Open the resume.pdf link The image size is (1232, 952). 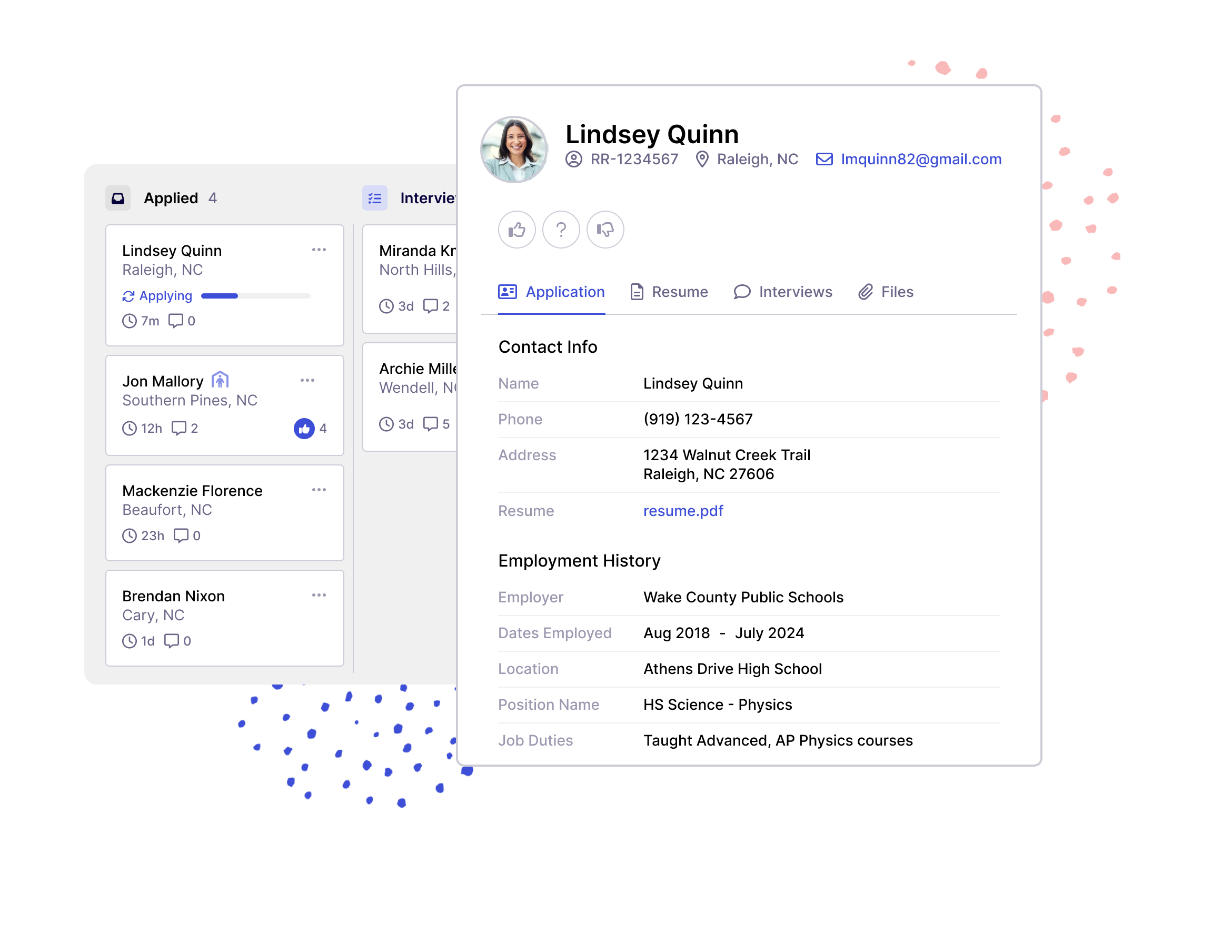tap(682, 511)
